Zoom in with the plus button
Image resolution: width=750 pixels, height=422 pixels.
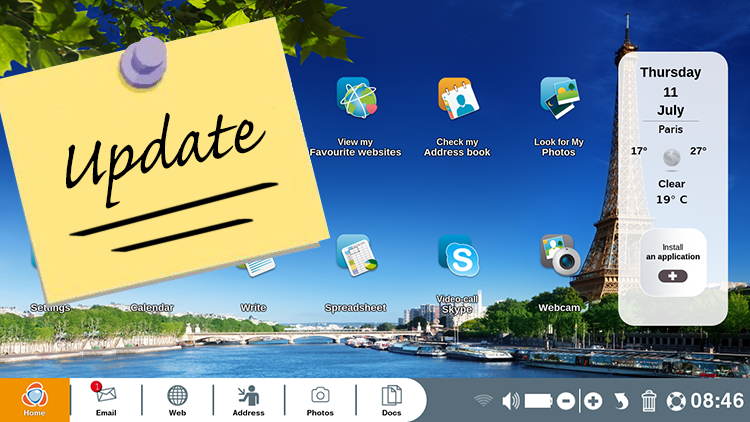coord(593,401)
